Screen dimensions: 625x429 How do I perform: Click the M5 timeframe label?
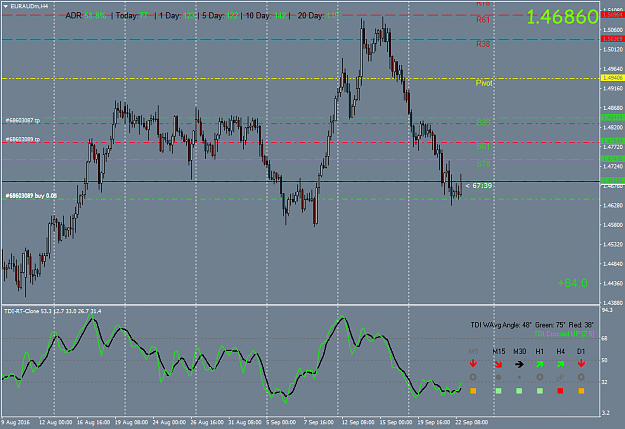point(473,351)
